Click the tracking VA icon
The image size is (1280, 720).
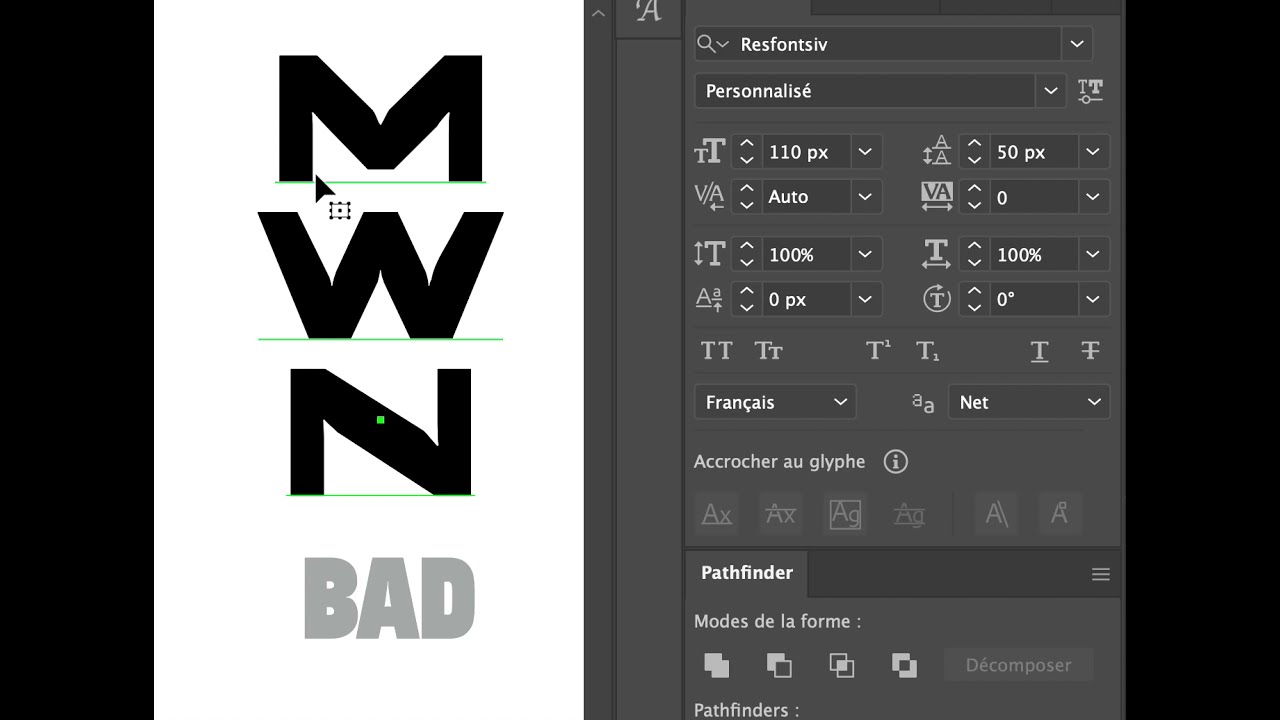click(937, 197)
